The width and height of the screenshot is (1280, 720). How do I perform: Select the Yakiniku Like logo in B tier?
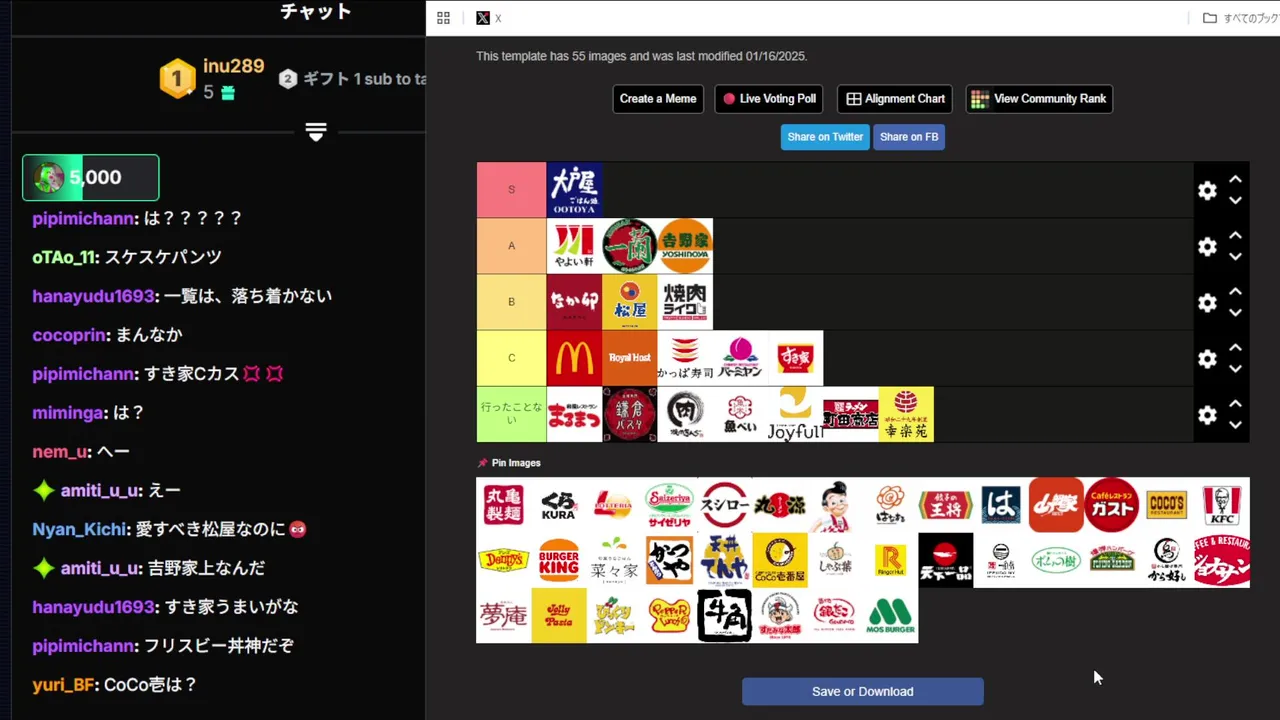[x=685, y=302]
